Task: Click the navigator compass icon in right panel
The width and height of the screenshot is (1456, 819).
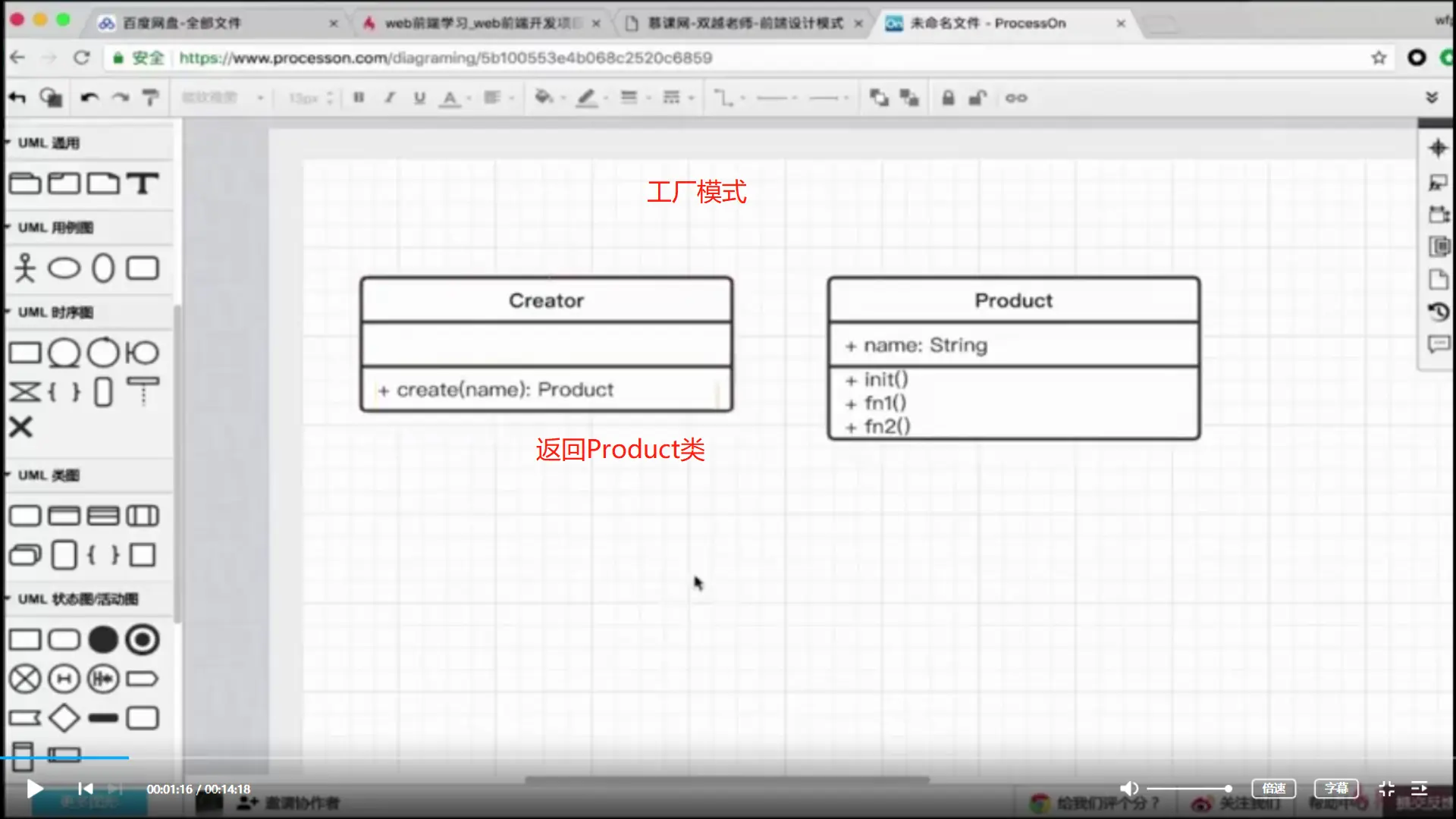Action: pos(1438,148)
